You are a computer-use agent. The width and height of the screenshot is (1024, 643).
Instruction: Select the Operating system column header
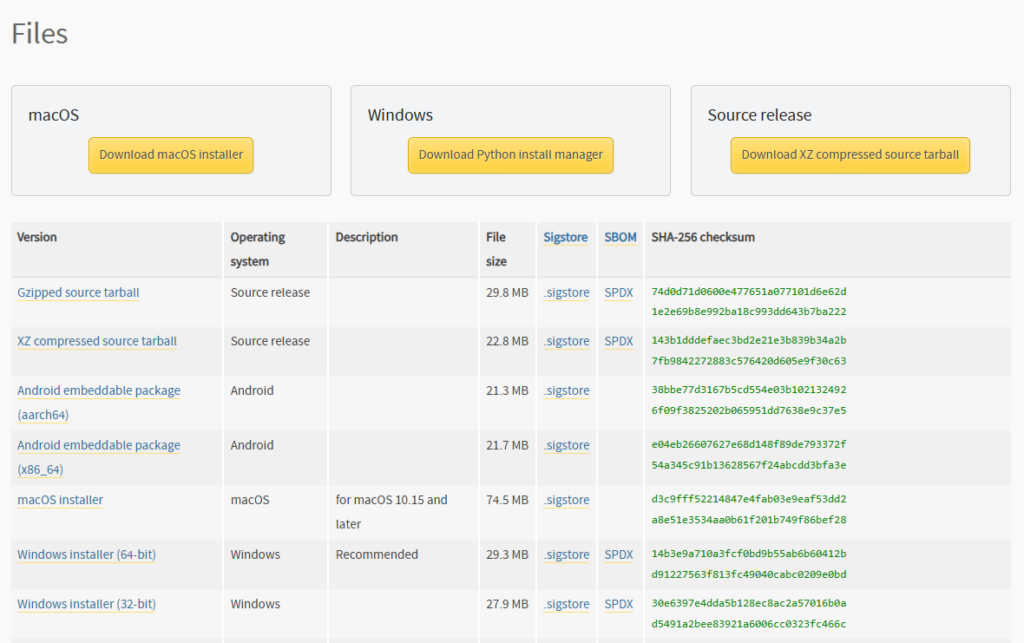[x=258, y=249]
